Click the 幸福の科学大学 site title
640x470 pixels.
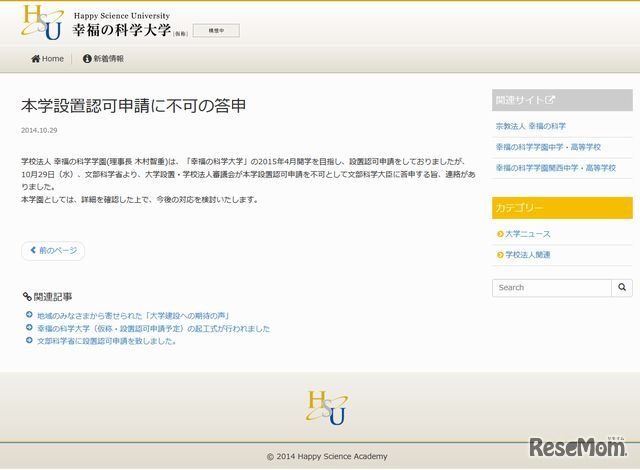122,30
